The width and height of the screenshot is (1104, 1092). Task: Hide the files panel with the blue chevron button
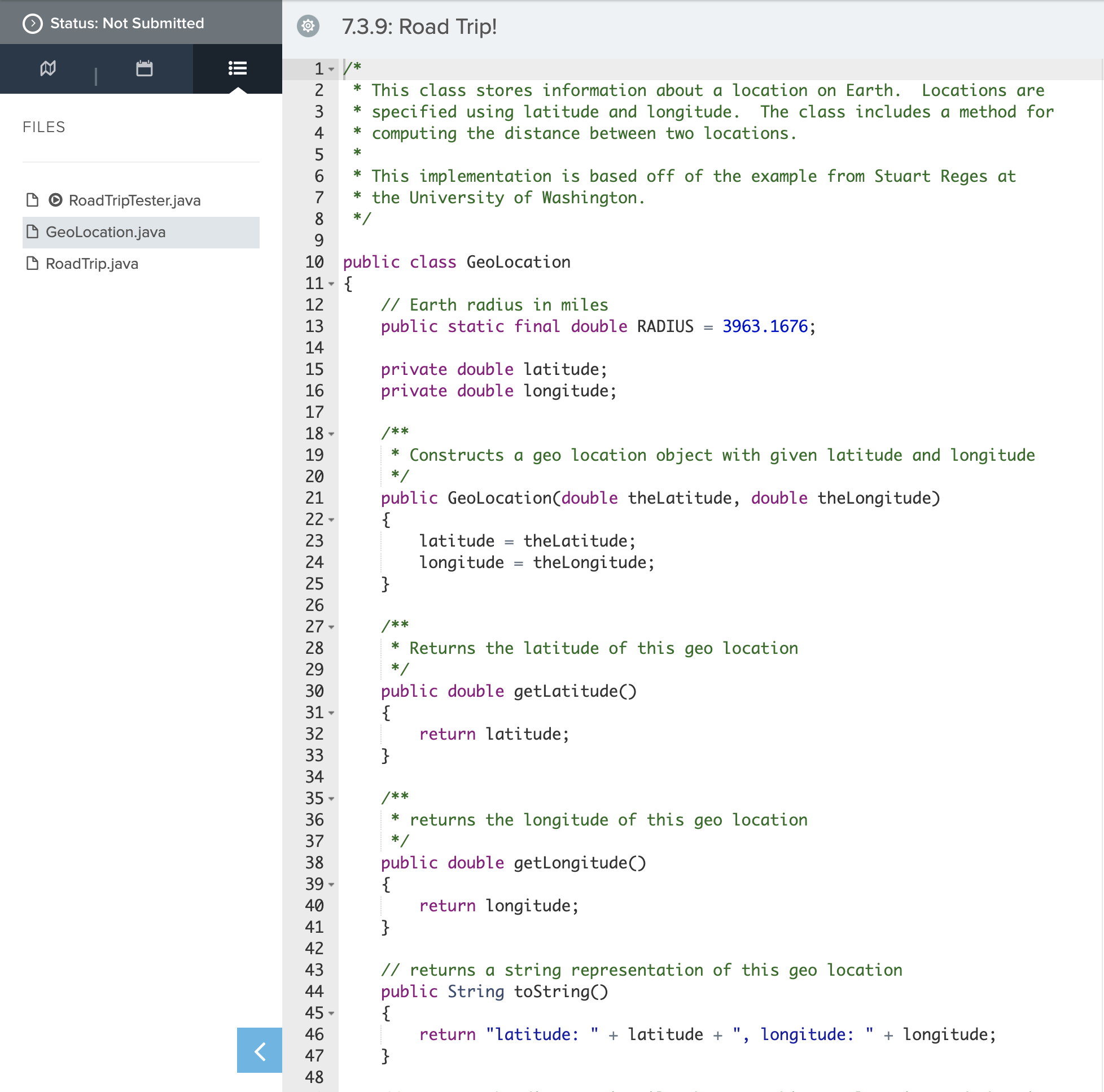pyautogui.click(x=259, y=1050)
